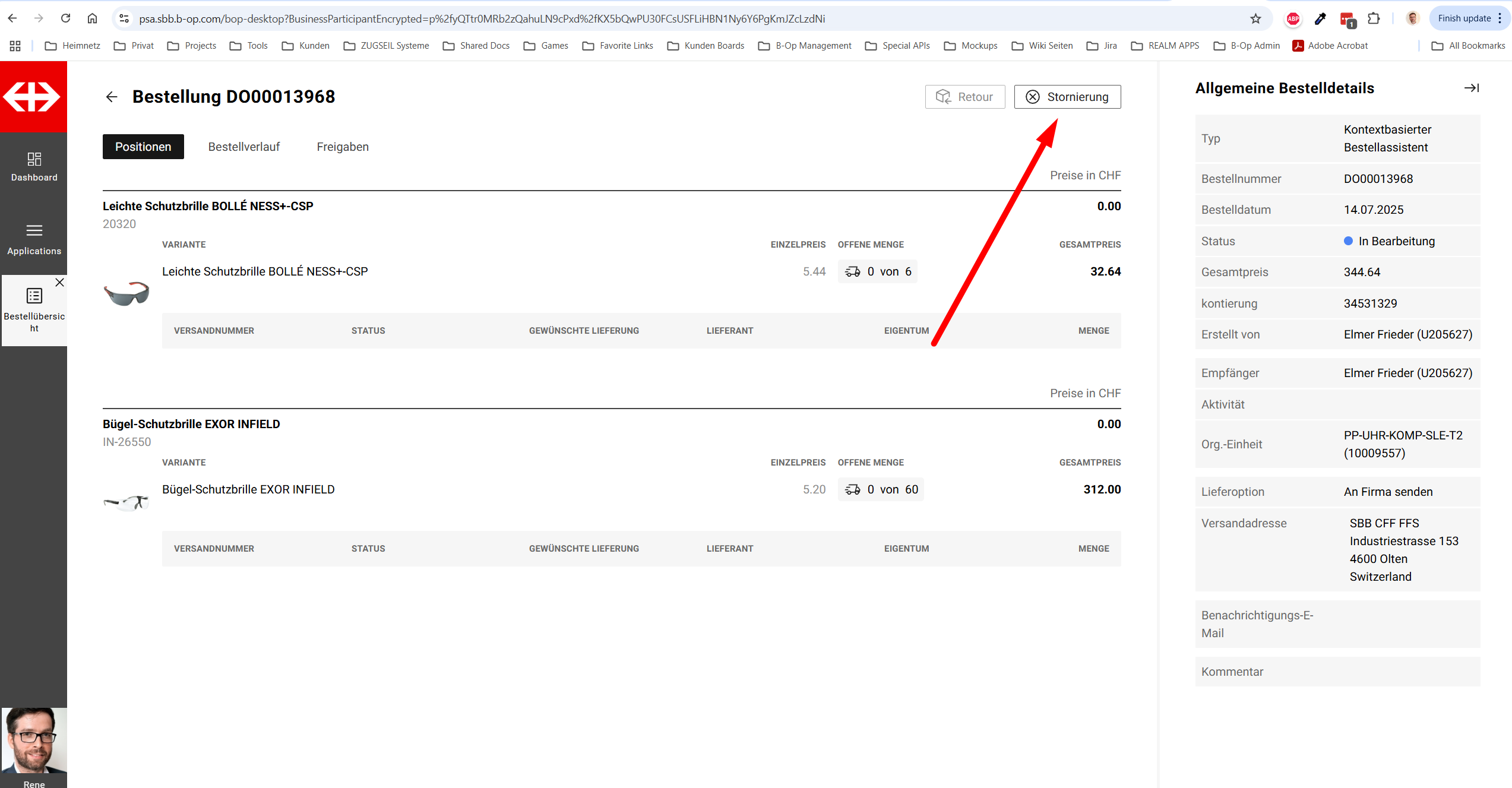Click the BOLLÉ NESS+-CSP glasses thumbnail
1512x788 pixels.
coord(126,293)
